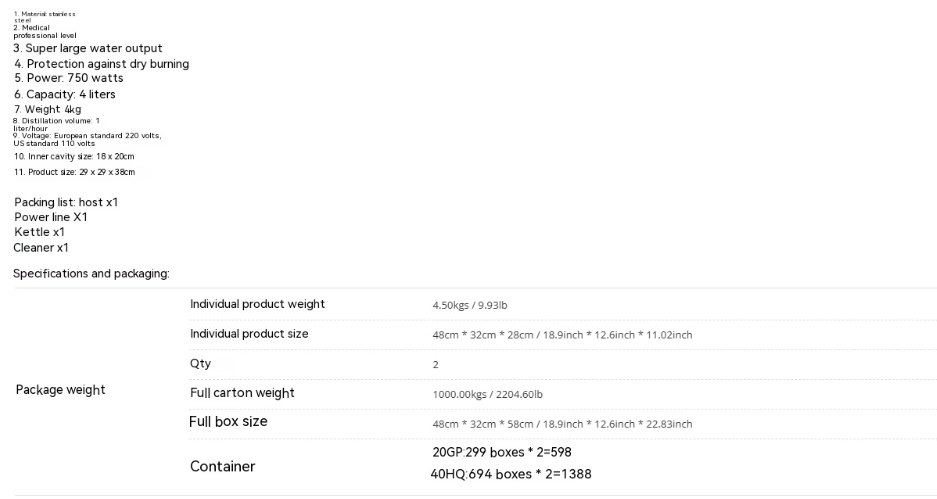
Task: Click the 'Product size: 29 x 29 x 38cm' line
Action: click(74, 172)
